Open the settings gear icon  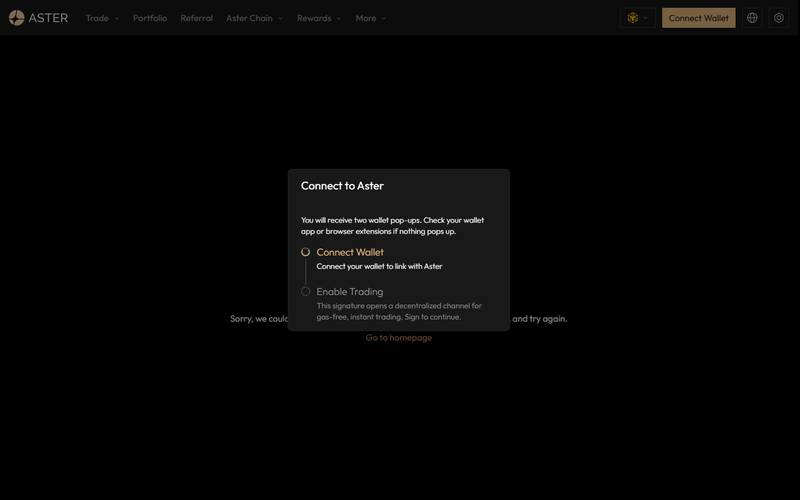(779, 18)
